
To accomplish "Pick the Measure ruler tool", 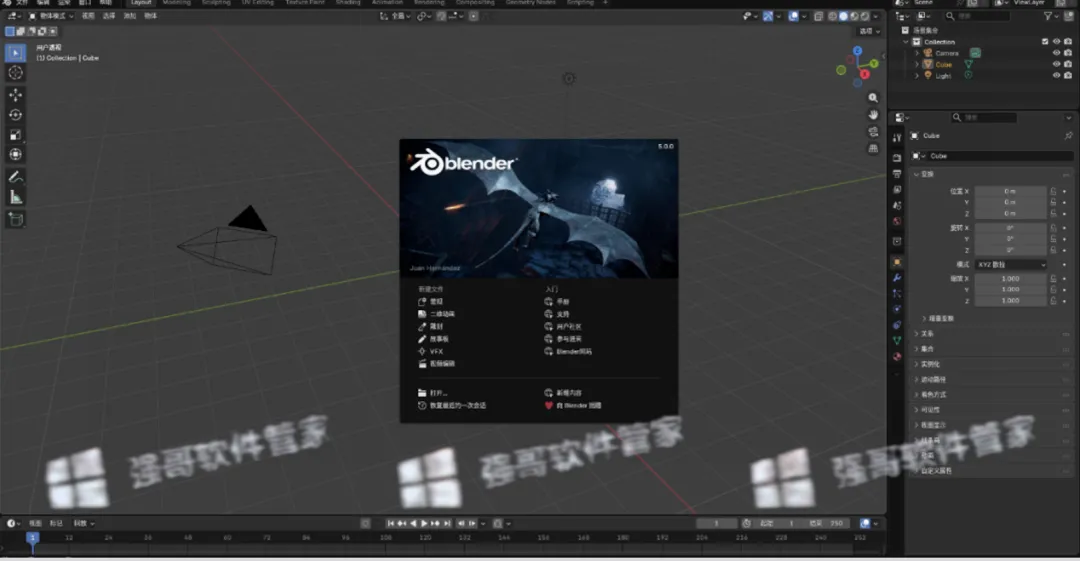I will click(15, 197).
